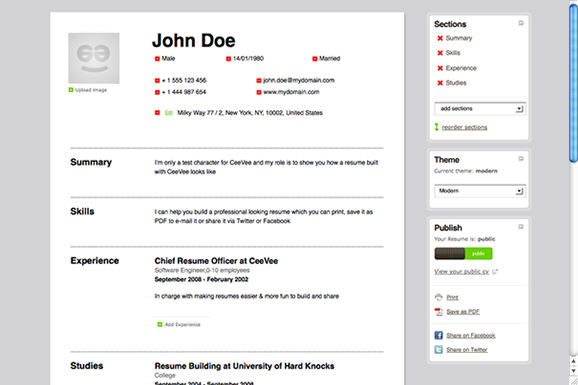
Task: Click Share on Facebook link
Action: (x=471, y=336)
